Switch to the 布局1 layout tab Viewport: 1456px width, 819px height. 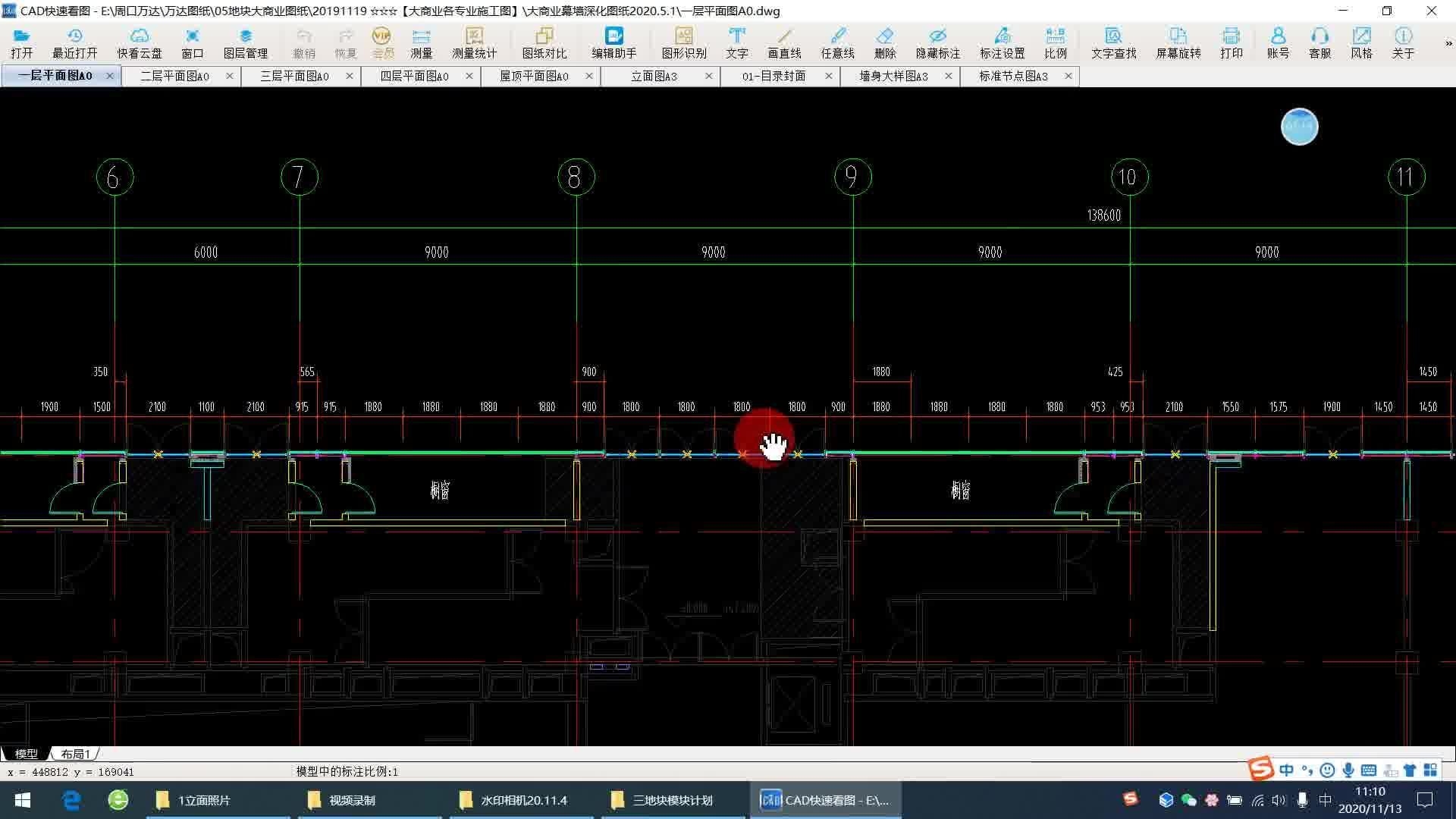tap(76, 754)
